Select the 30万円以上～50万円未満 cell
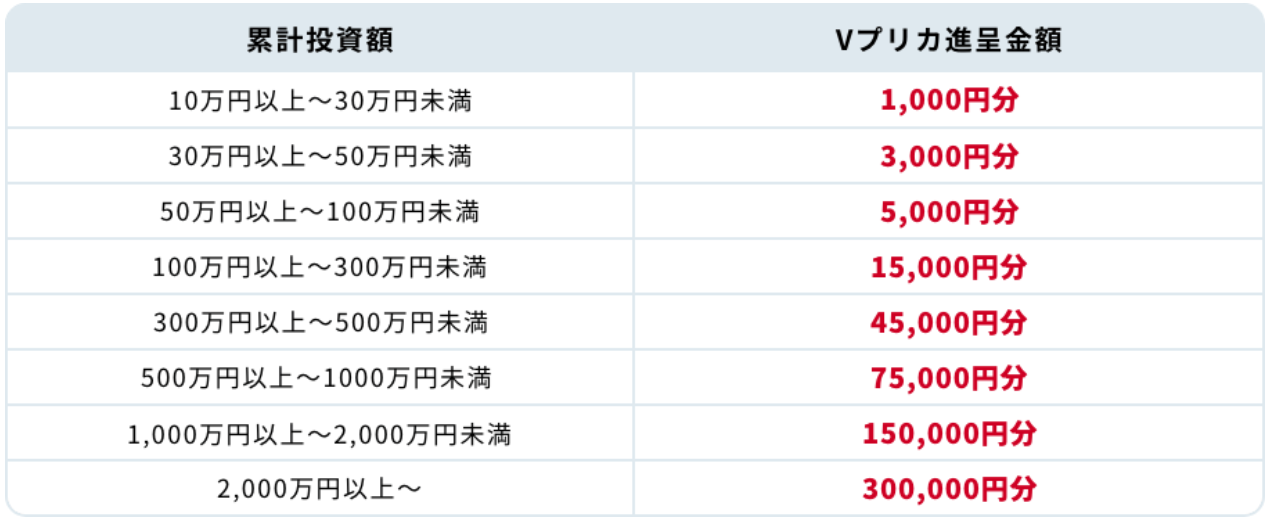The image size is (1271, 519). click(320, 156)
